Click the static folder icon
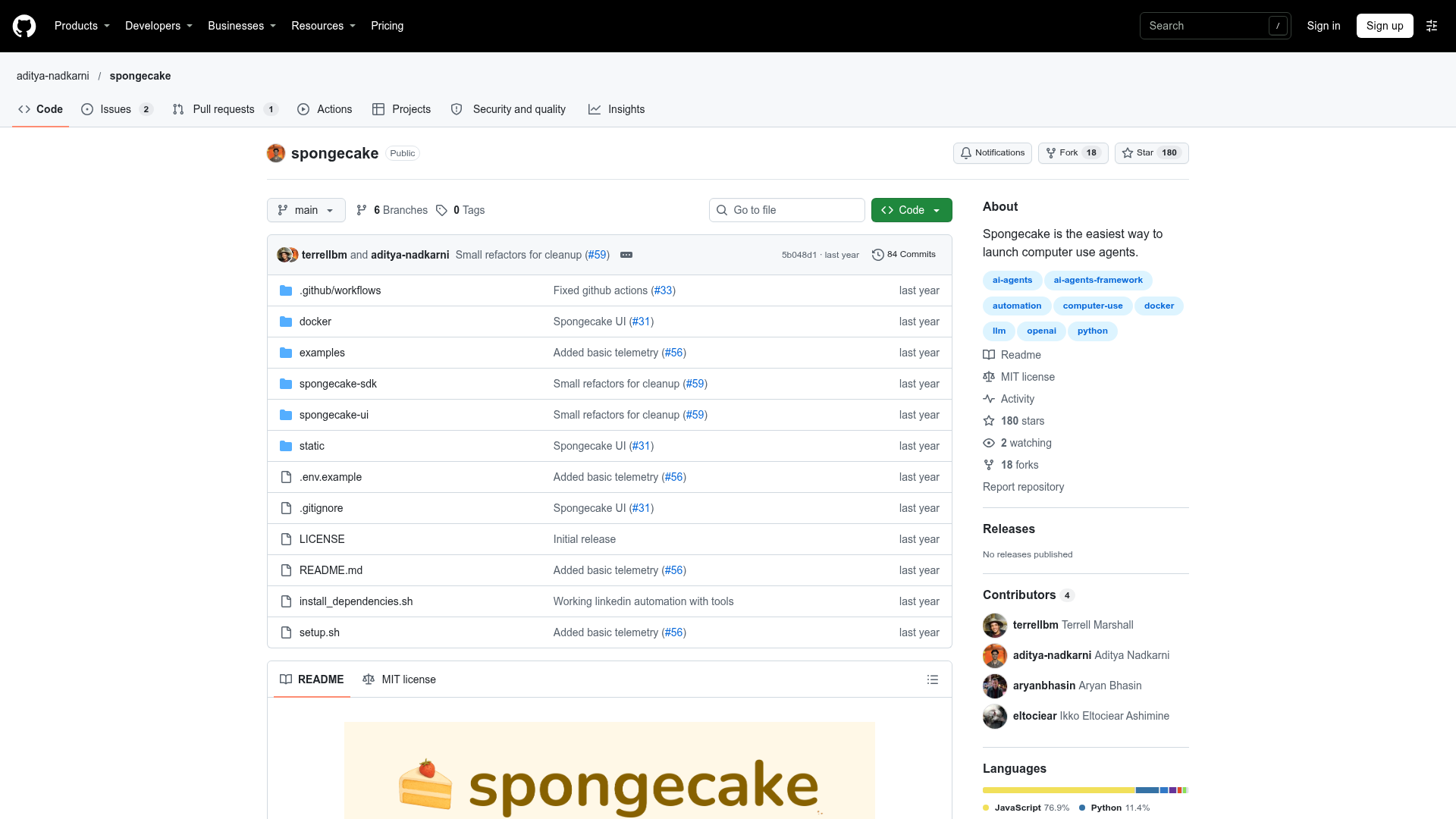1456x819 pixels. click(286, 446)
